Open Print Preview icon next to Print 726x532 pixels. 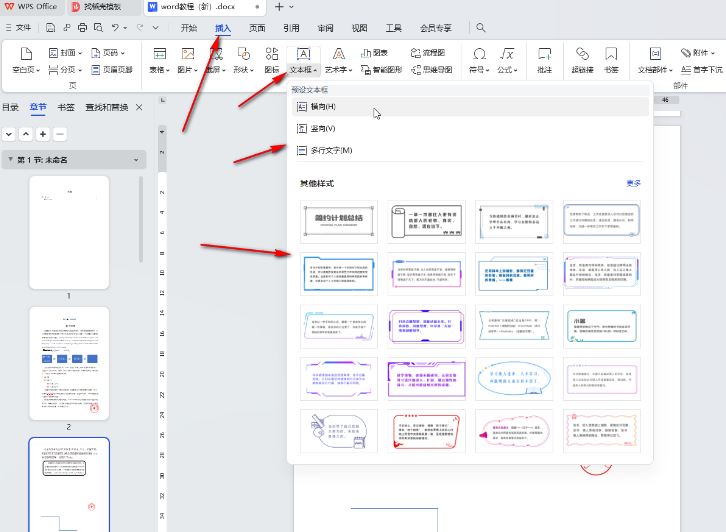pos(98,28)
